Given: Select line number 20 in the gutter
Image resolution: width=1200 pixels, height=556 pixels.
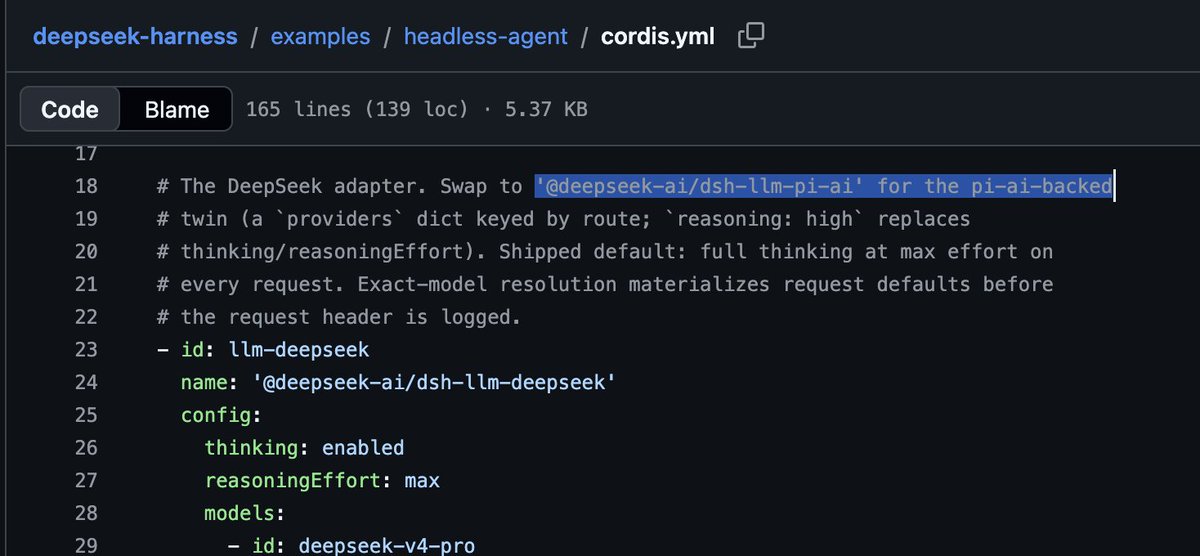Looking at the screenshot, I should (x=86, y=252).
